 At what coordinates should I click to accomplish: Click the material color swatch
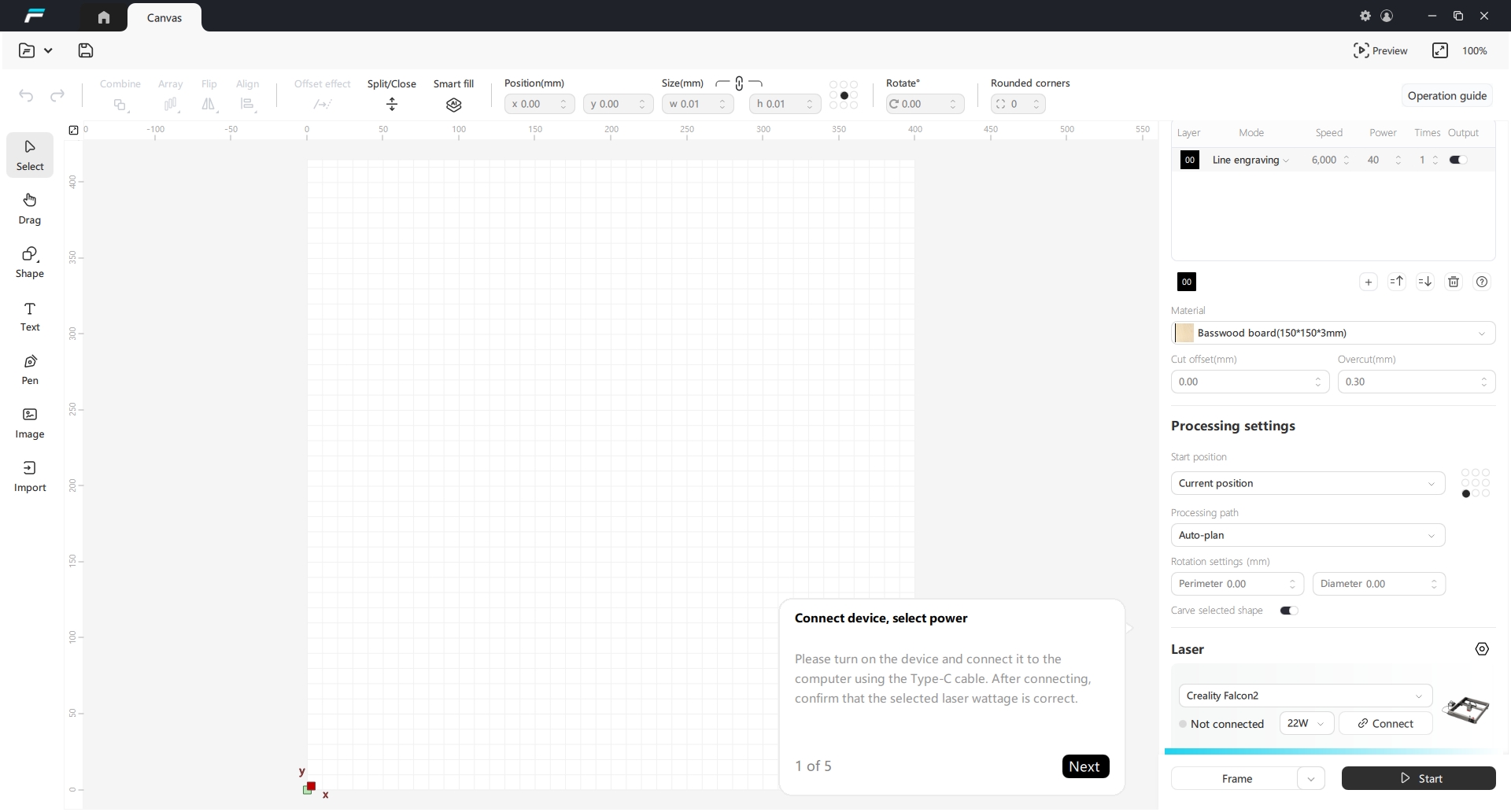click(1184, 333)
